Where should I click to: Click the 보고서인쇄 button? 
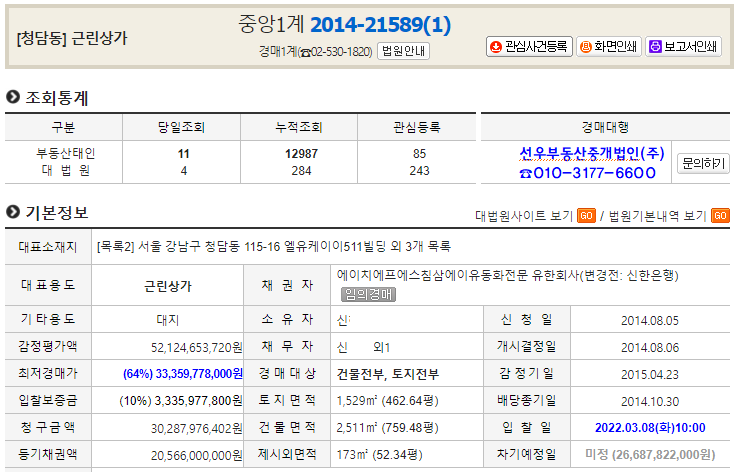(x=683, y=47)
